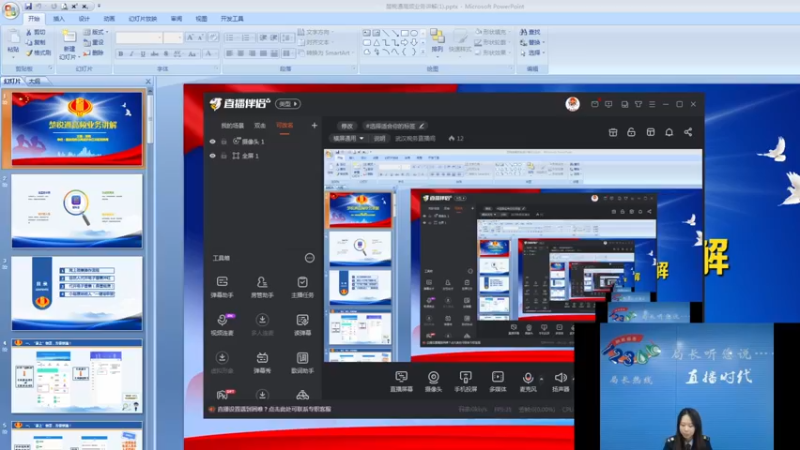This screenshot has width=800, height=450.
Task: Toggle visibility of 摄像头 1 source
Action: click(212, 141)
